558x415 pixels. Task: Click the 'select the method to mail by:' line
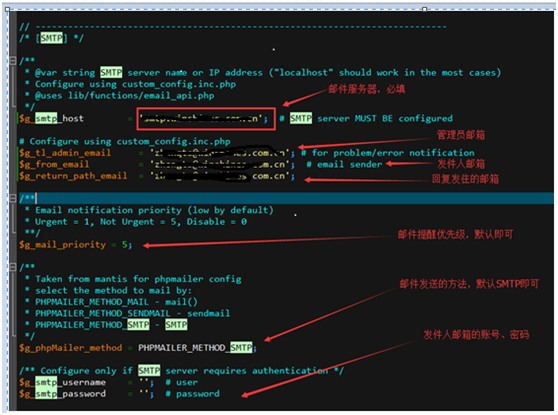tap(109, 290)
